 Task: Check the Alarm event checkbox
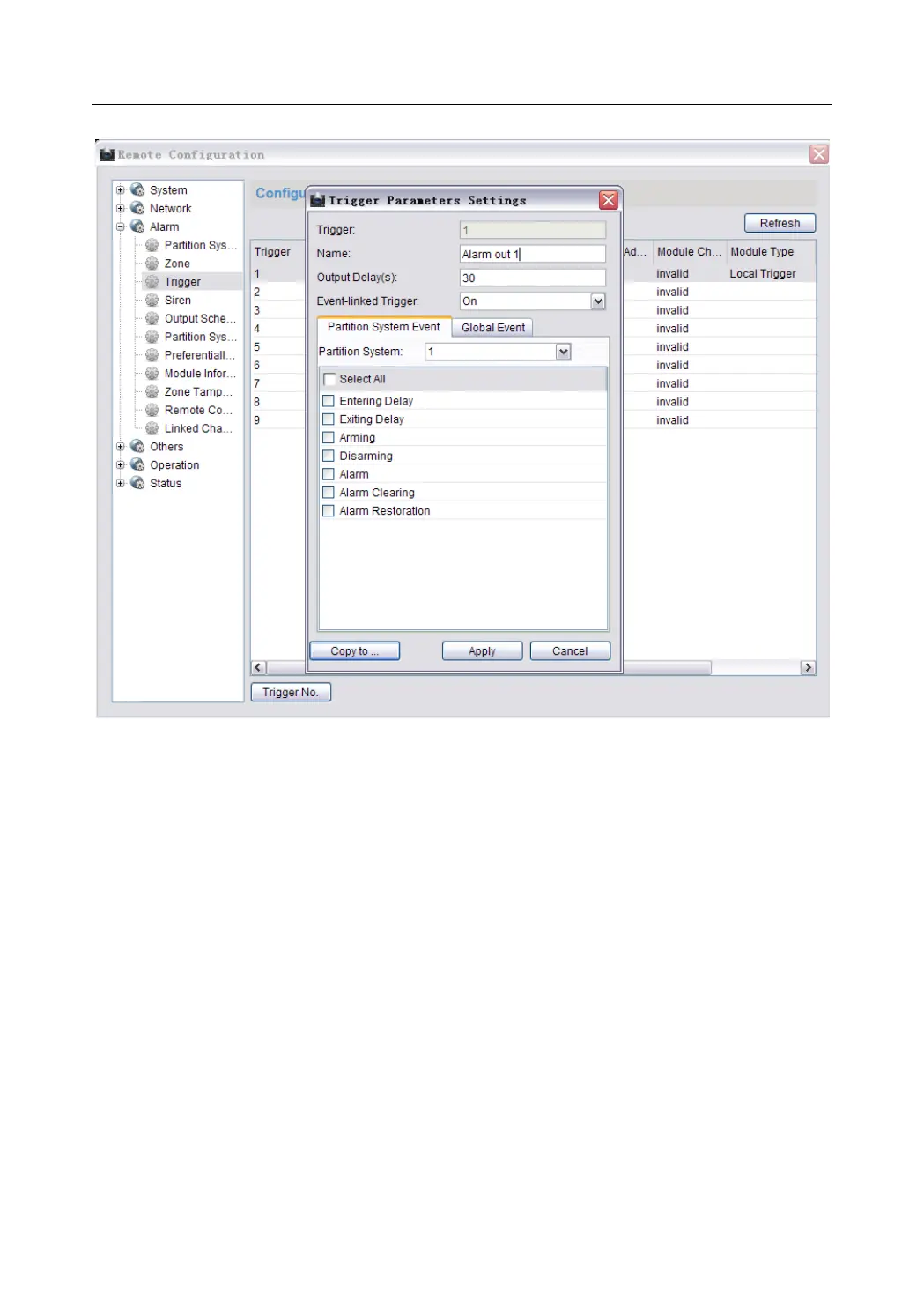coord(329,474)
